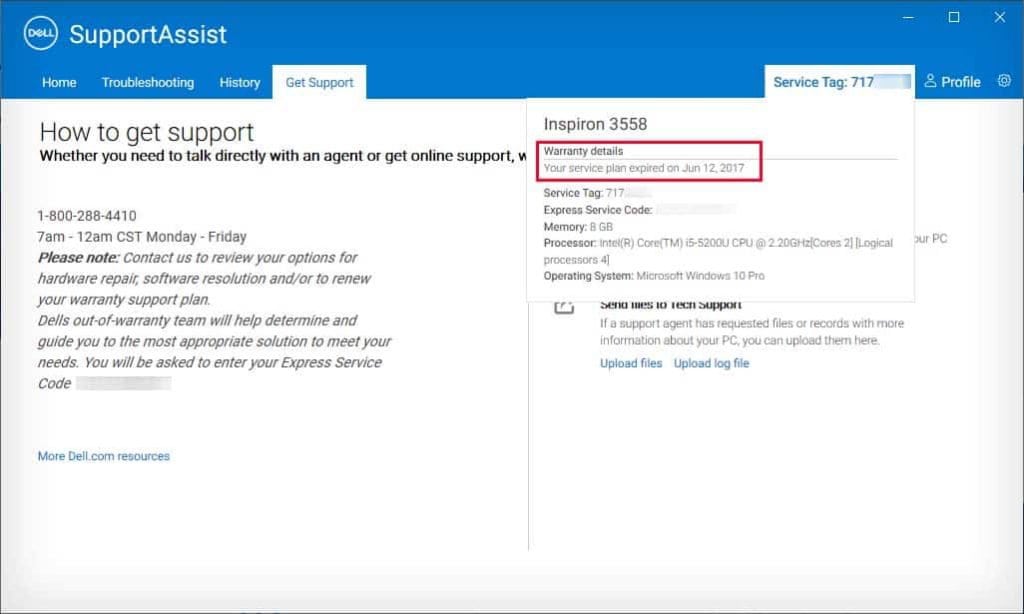Open the History tab

[x=239, y=82]
